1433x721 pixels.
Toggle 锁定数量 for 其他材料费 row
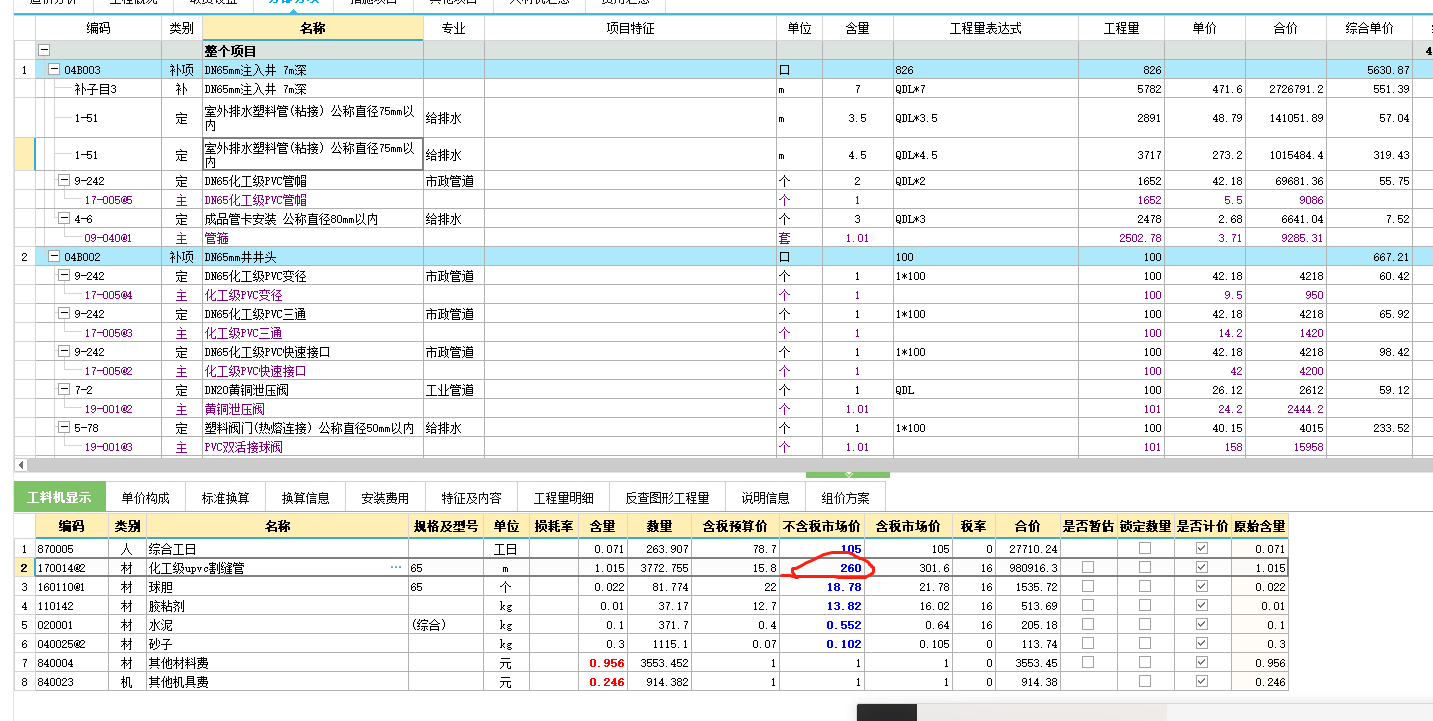[x=1145, y=662]
